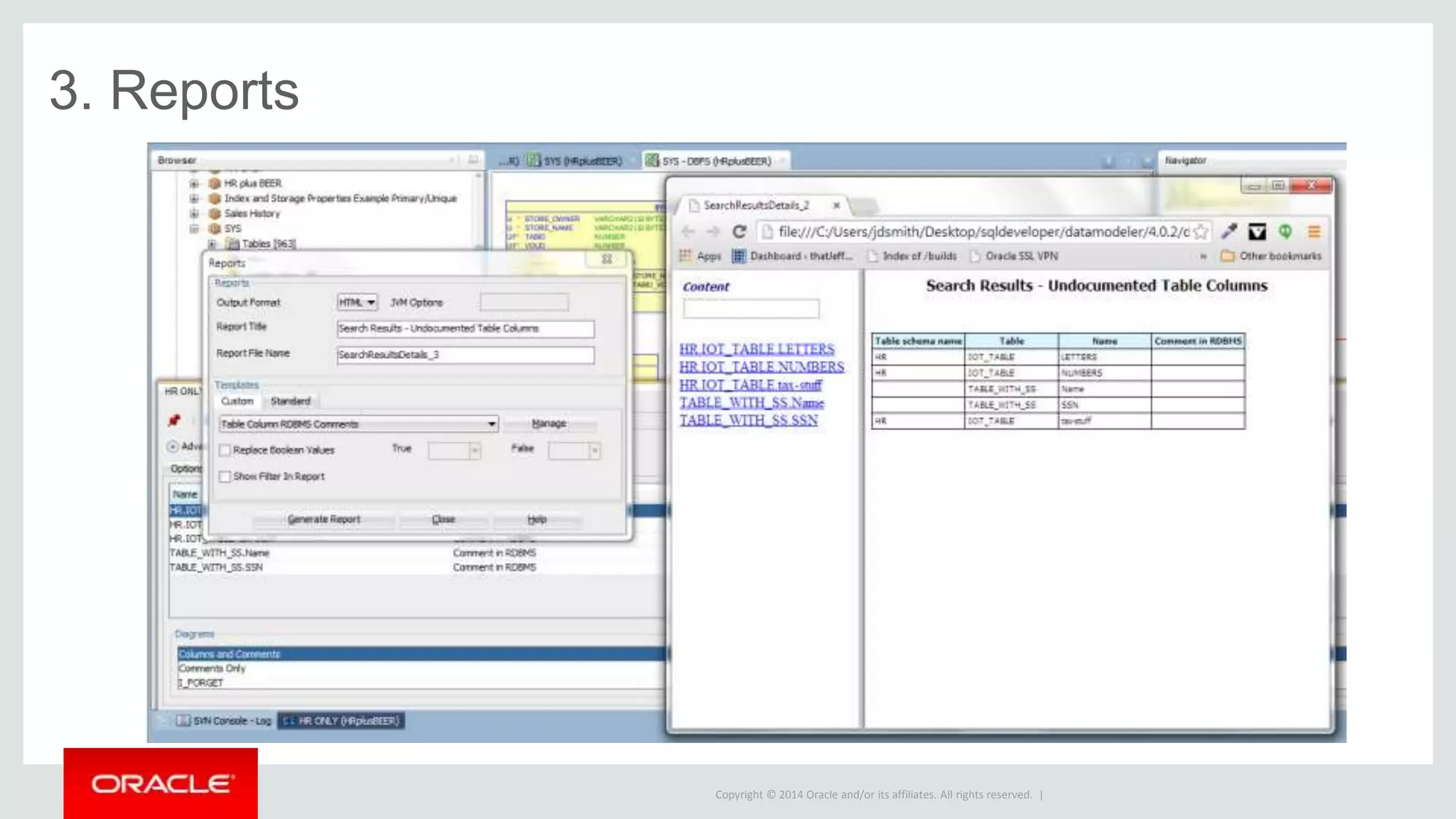This screenshot has width=1456, height=819.
Task: Click SVN Console - Log icon
Action: tap(183, 721)
